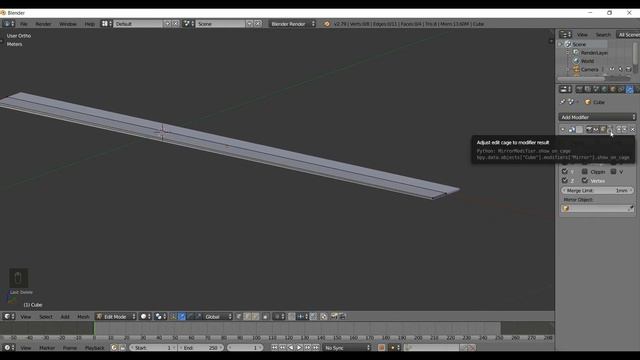
Task: Open the File menu
Action: pos(24,24)
